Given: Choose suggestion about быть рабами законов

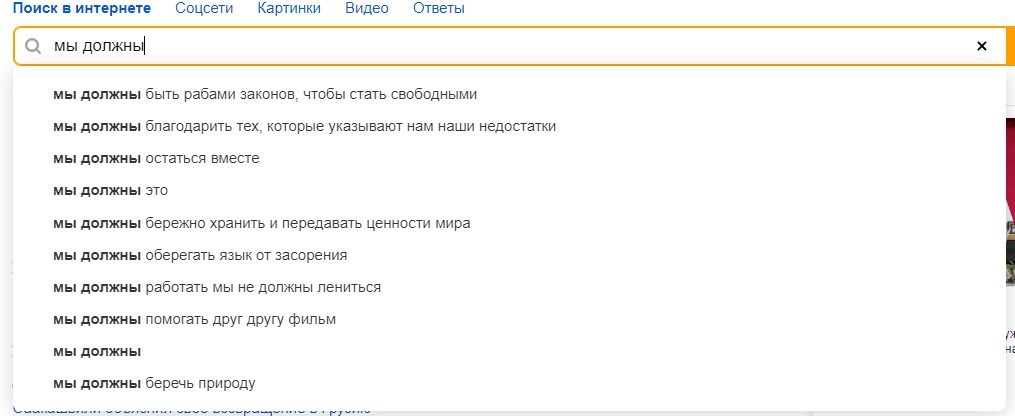Looking at the screenshot, I should [x=265, y=95].
